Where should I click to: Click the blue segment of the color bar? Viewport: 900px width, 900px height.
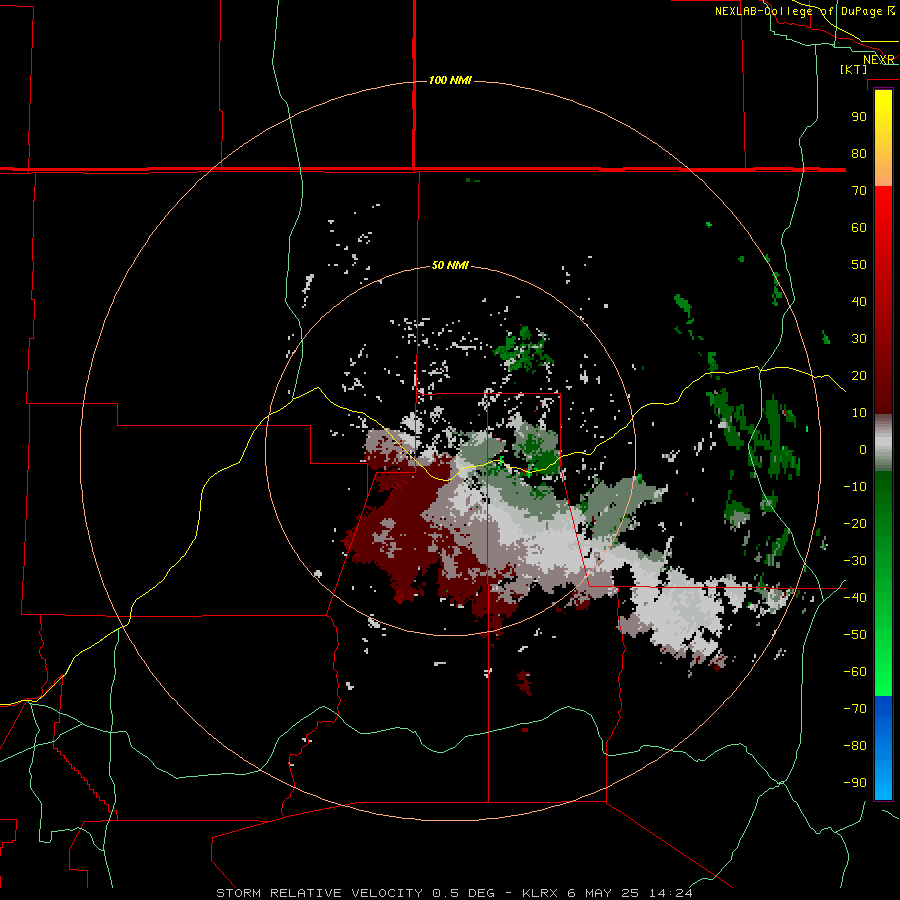883,747
